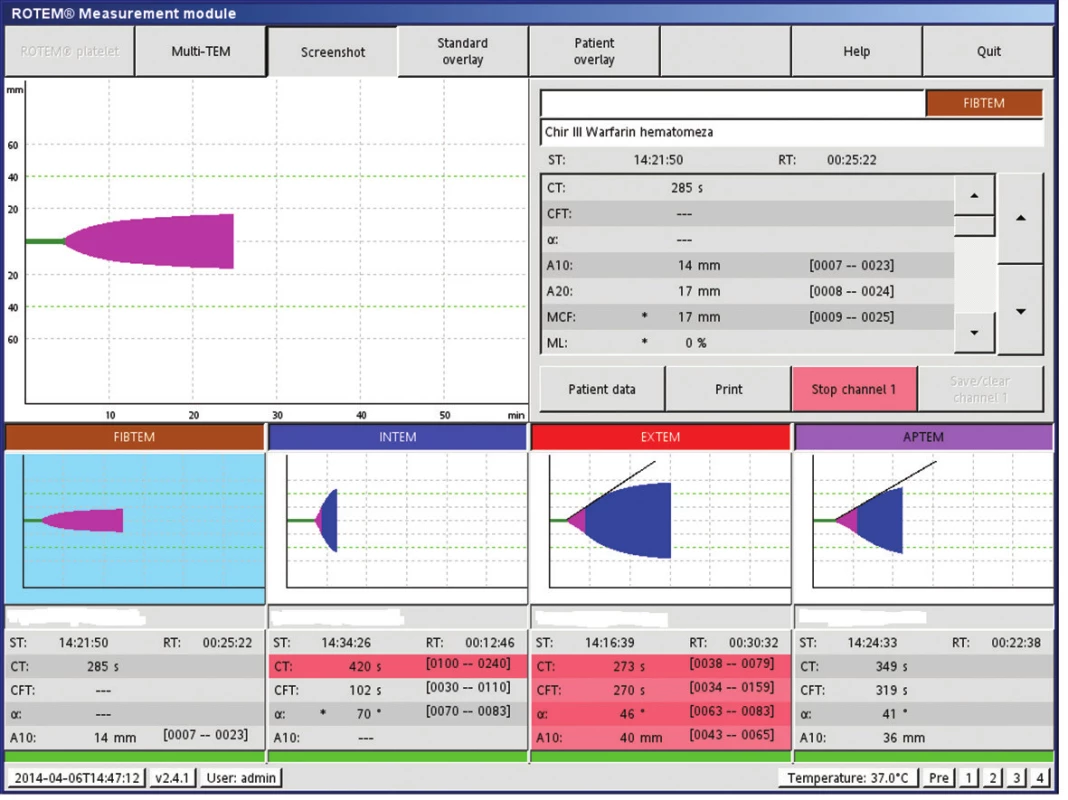The image size is (1068, 800).
Task: Click the APTEM CFT 319 s row
Action: click(x=924, y=690)
